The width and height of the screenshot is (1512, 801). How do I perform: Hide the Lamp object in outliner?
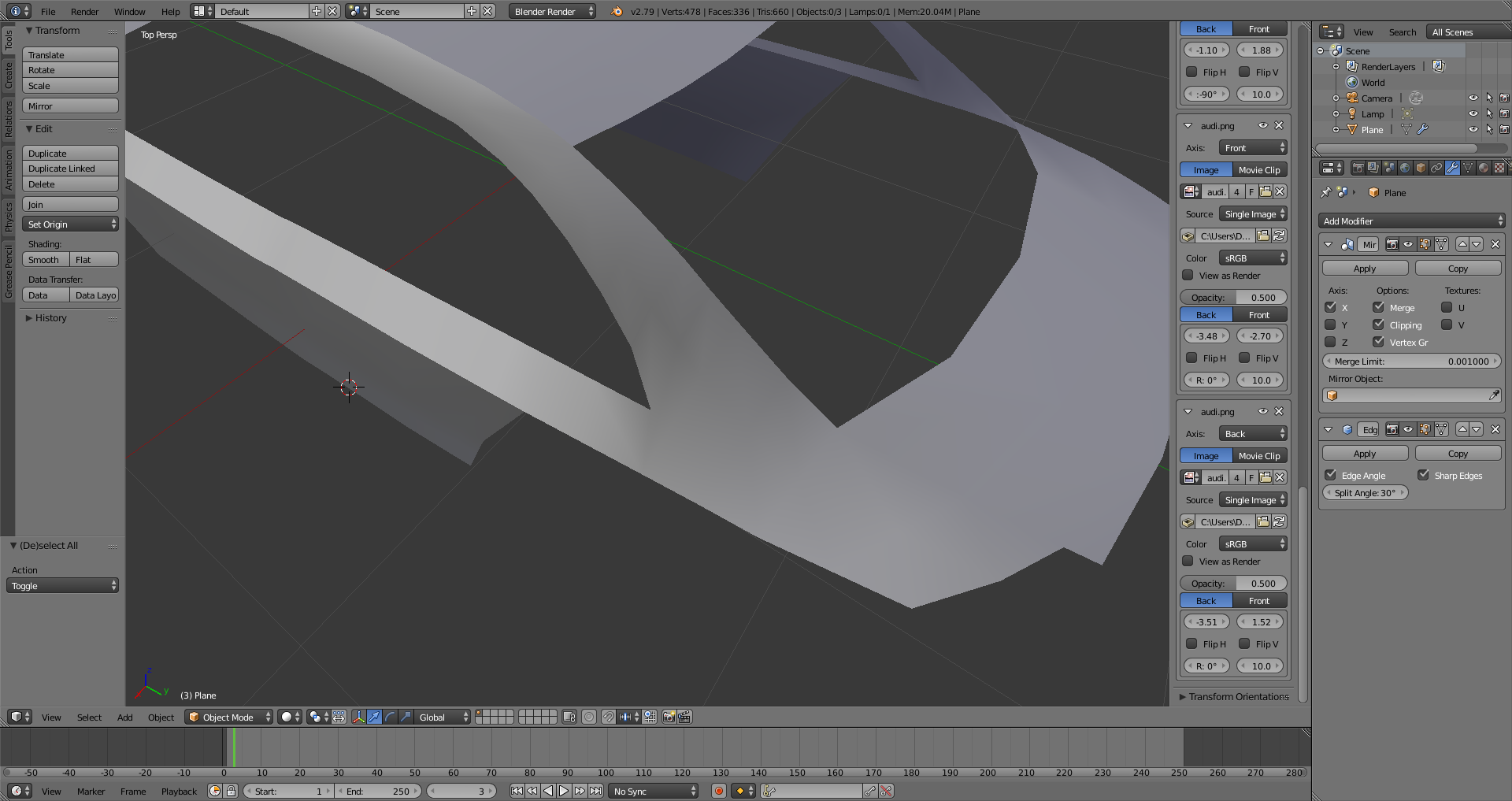(1473, 113)
